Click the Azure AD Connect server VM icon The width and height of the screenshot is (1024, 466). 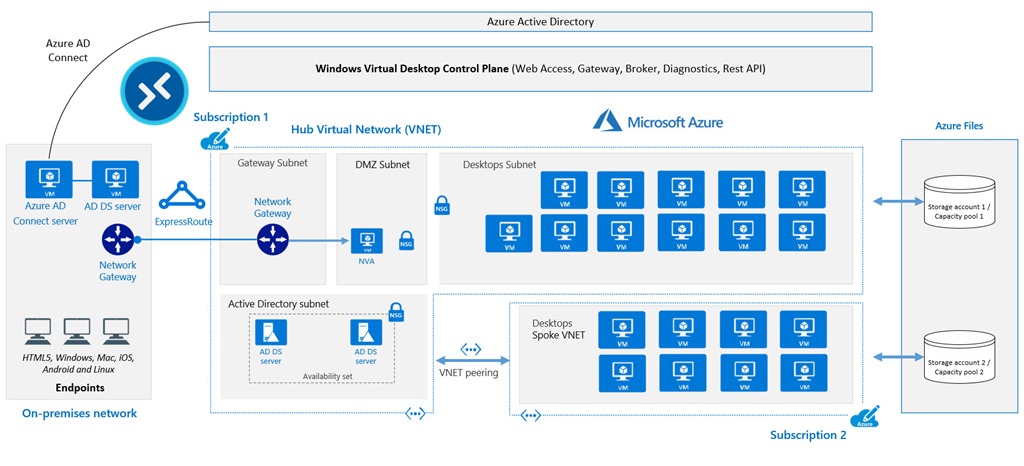(x=47, y=176)
